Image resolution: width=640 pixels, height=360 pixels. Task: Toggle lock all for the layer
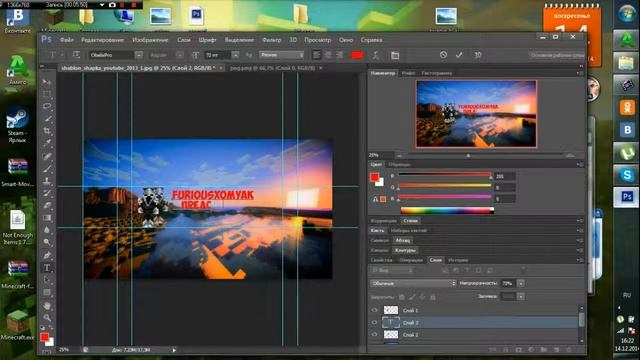coord(433,297)
